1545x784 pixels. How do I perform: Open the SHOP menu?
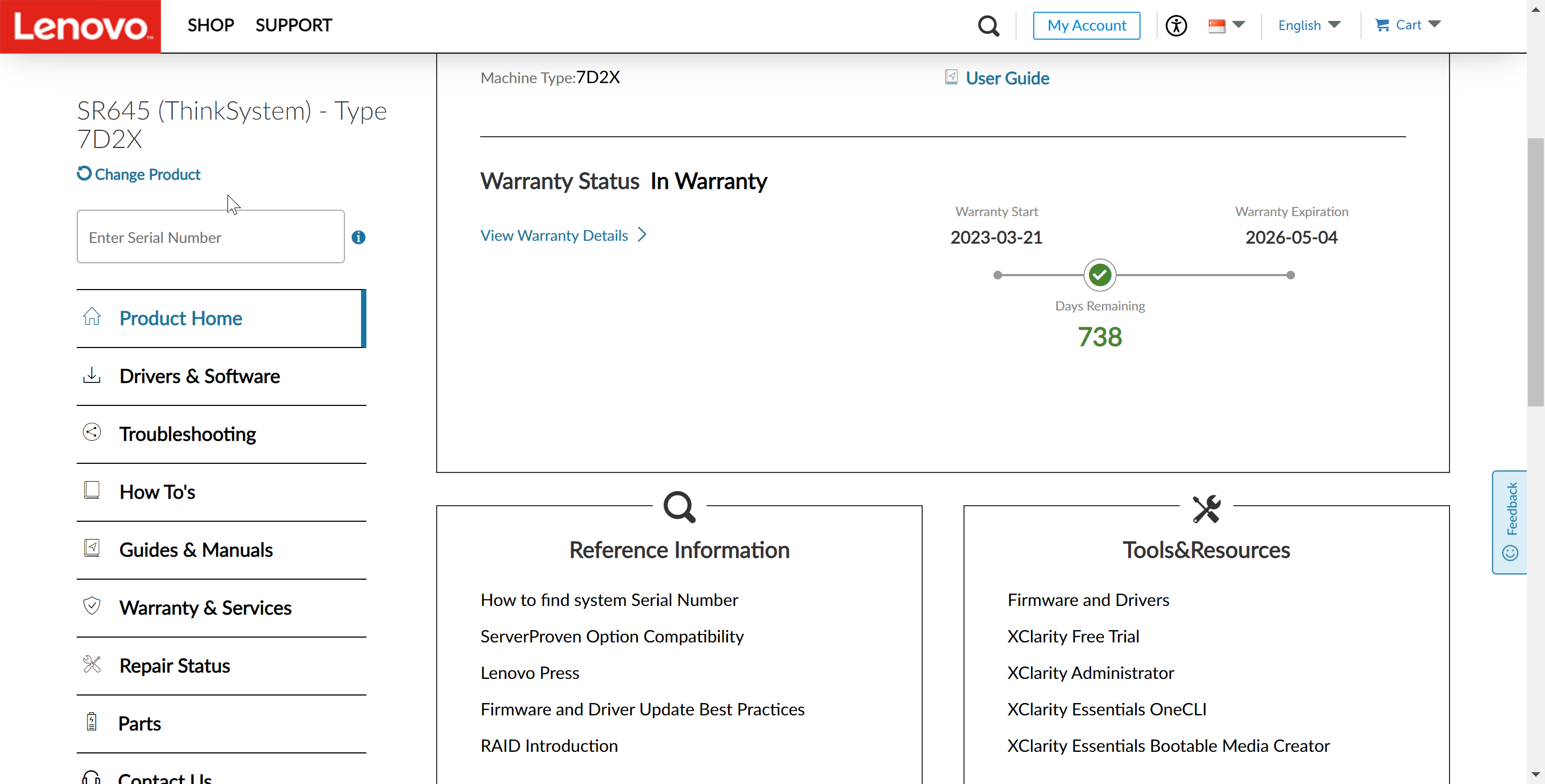coord(210,25)
